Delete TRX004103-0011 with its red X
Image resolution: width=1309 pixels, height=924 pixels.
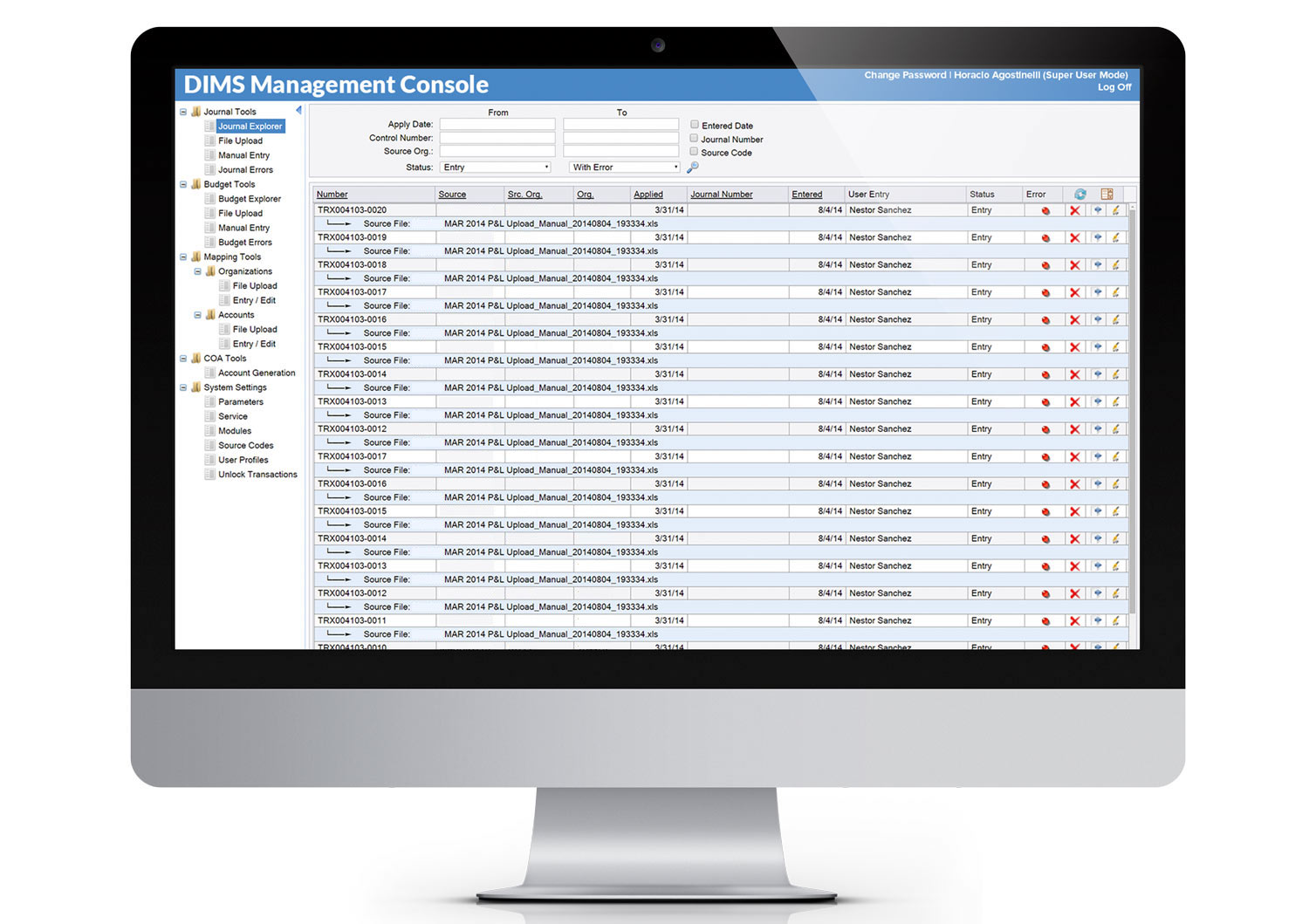(x=1075, y=621)
